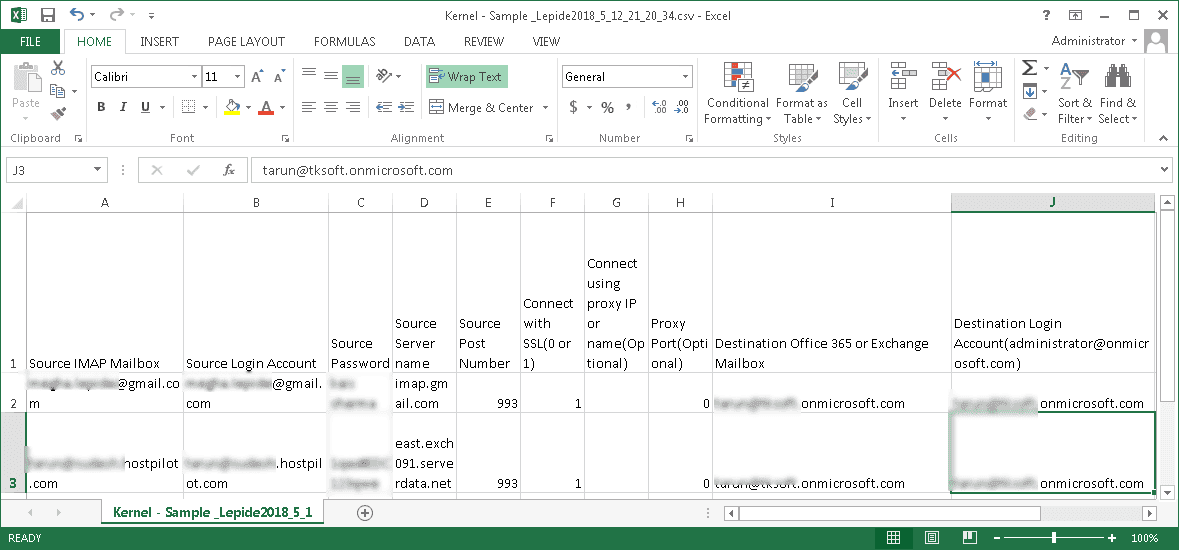The image size is (1179, 550).
Task: Click the Cut scissors icon
Action: point(58,68)
